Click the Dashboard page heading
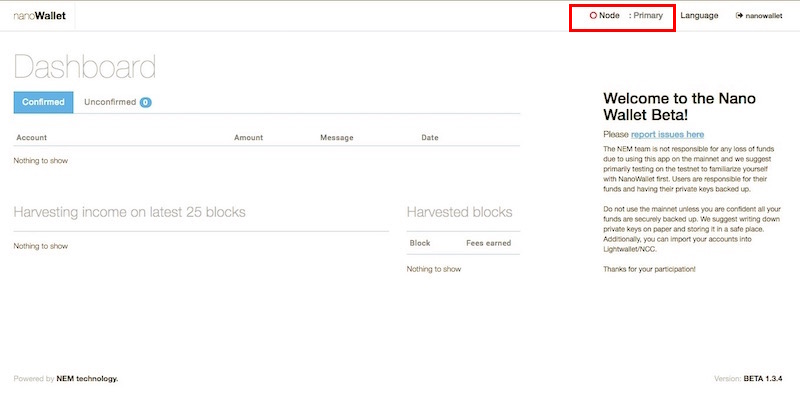The image size is (800, 396). coord(85,67)
